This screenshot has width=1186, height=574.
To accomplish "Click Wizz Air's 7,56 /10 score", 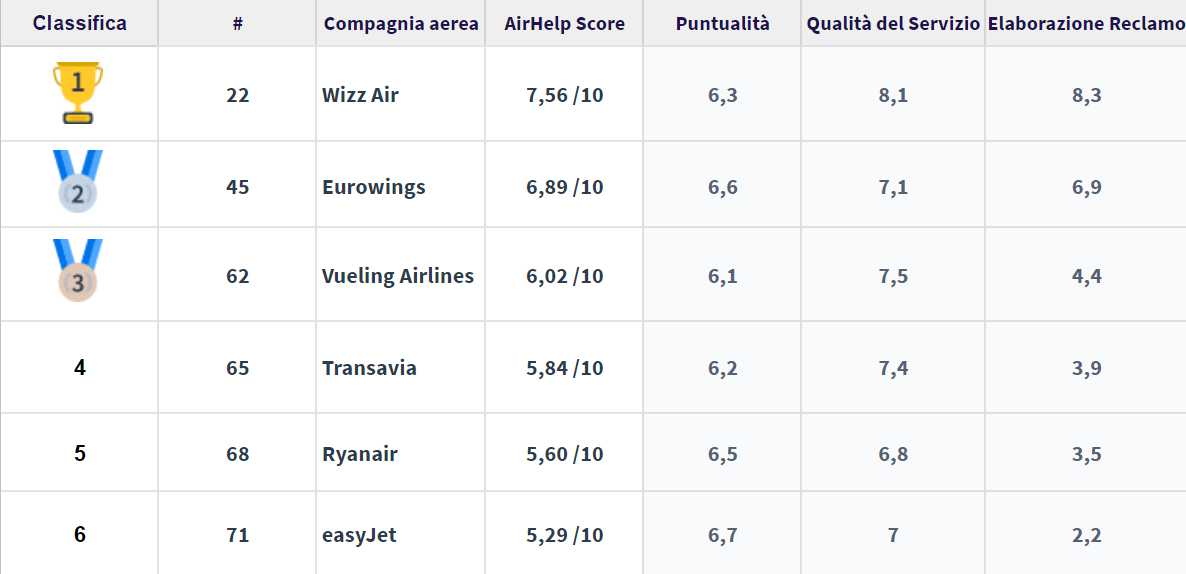I will pyautogui.click(x=564, y=95).
